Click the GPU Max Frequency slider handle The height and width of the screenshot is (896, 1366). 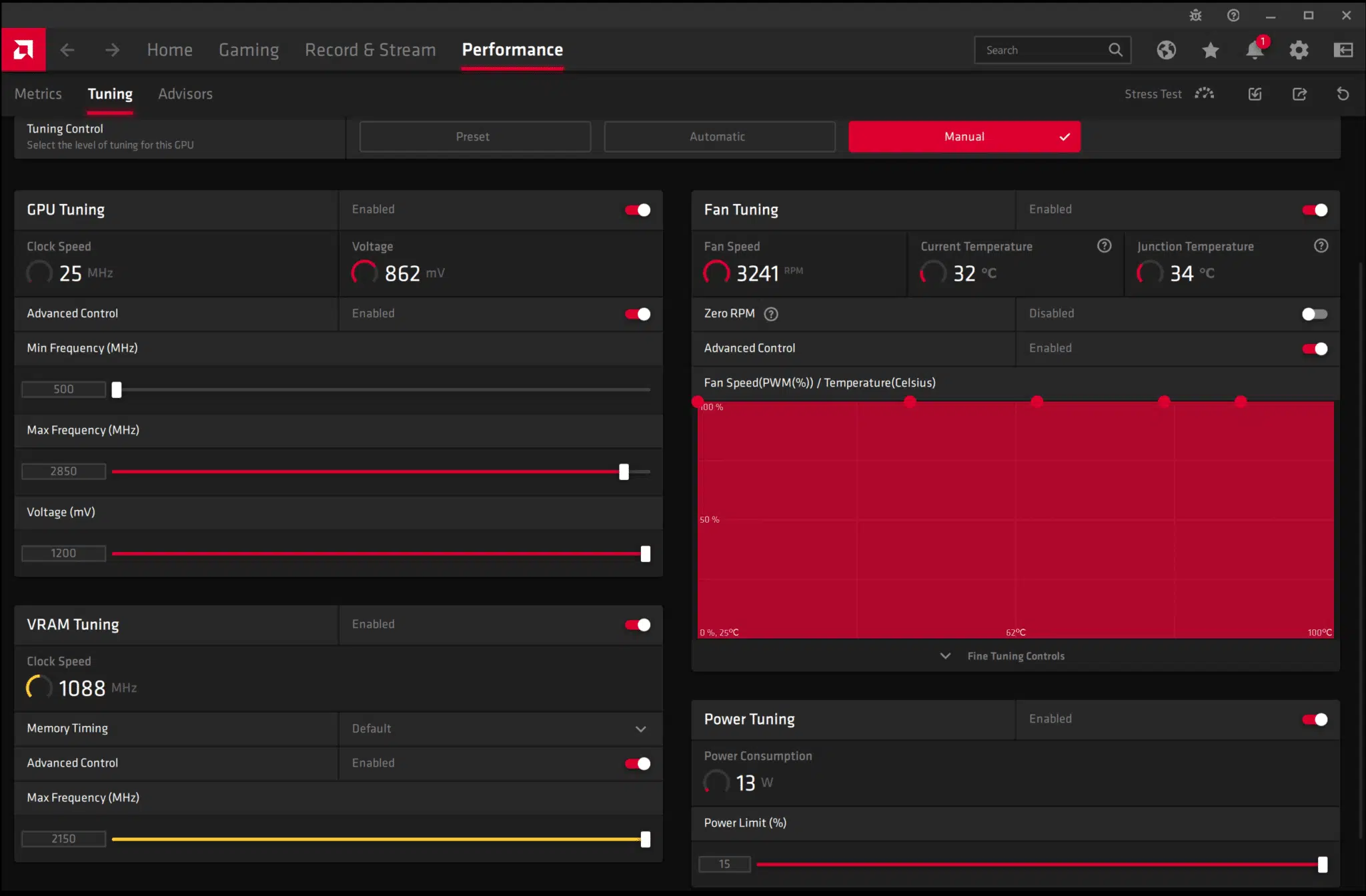pos(624,471)
